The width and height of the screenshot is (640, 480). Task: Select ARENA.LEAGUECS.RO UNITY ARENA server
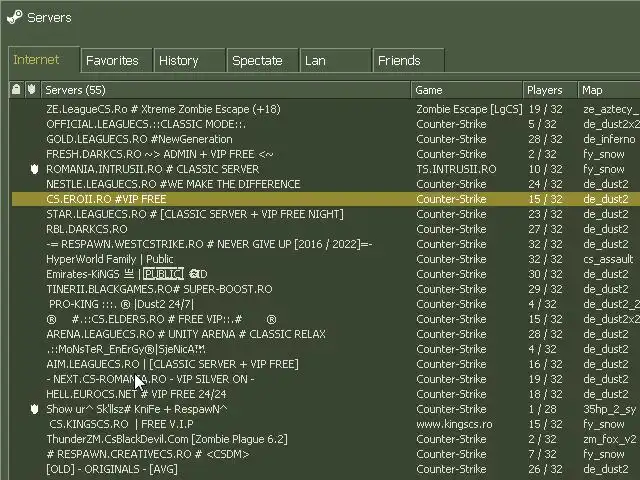tap(326, 334)
